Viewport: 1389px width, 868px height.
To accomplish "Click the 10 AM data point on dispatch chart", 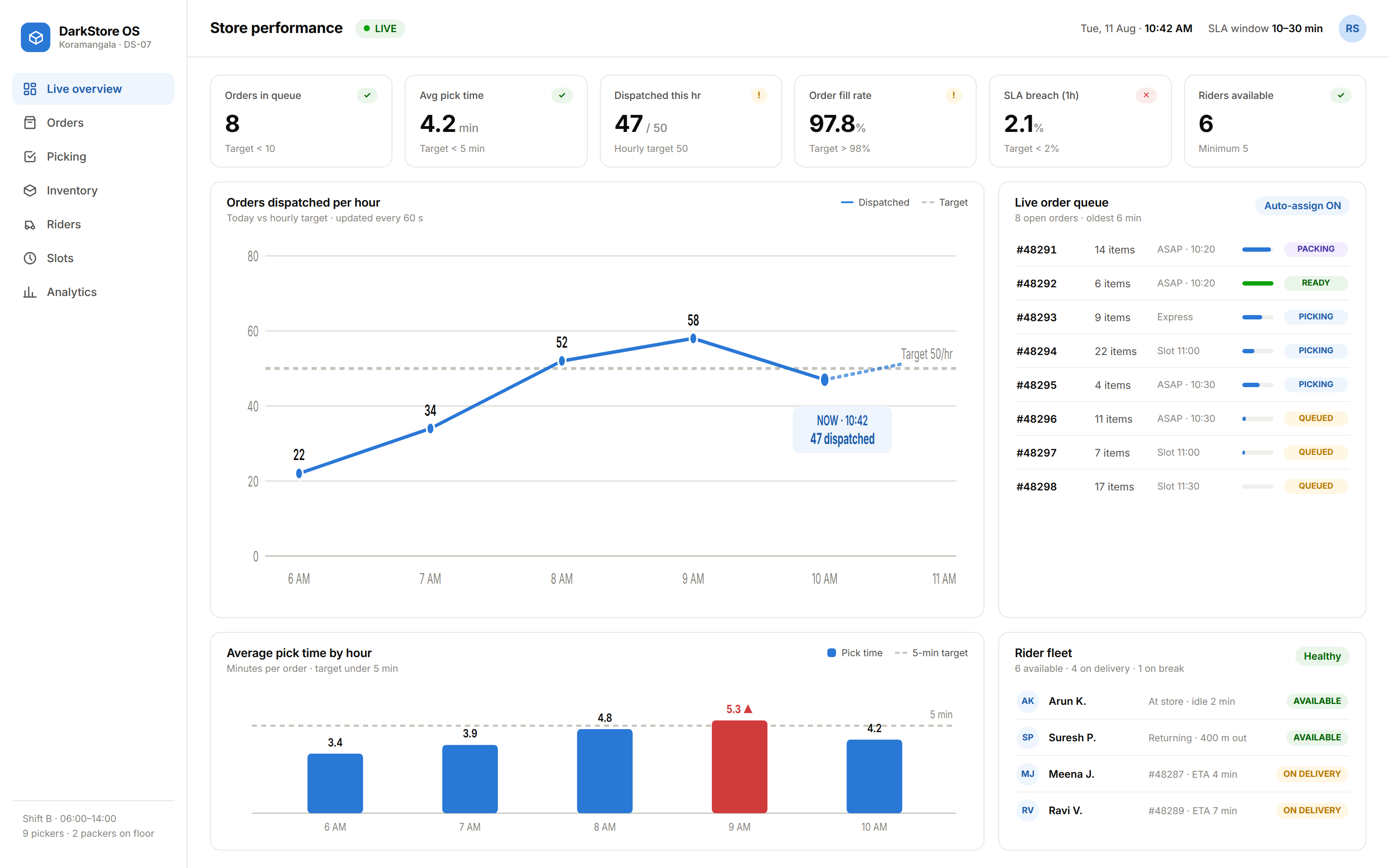I will point(825,379).
